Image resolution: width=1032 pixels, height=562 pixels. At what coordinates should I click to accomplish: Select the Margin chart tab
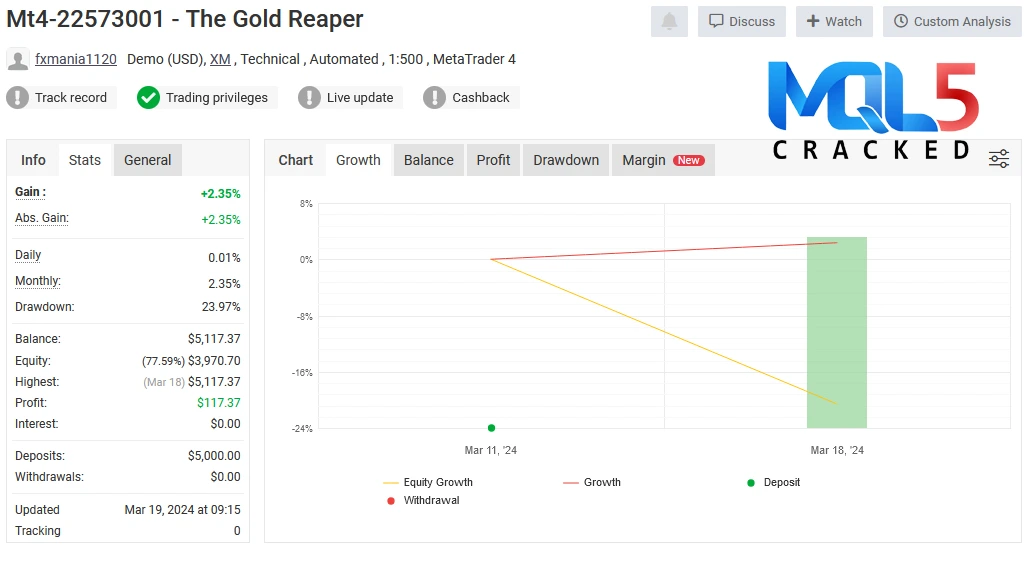pyautogui.click(x=663, y=160)
